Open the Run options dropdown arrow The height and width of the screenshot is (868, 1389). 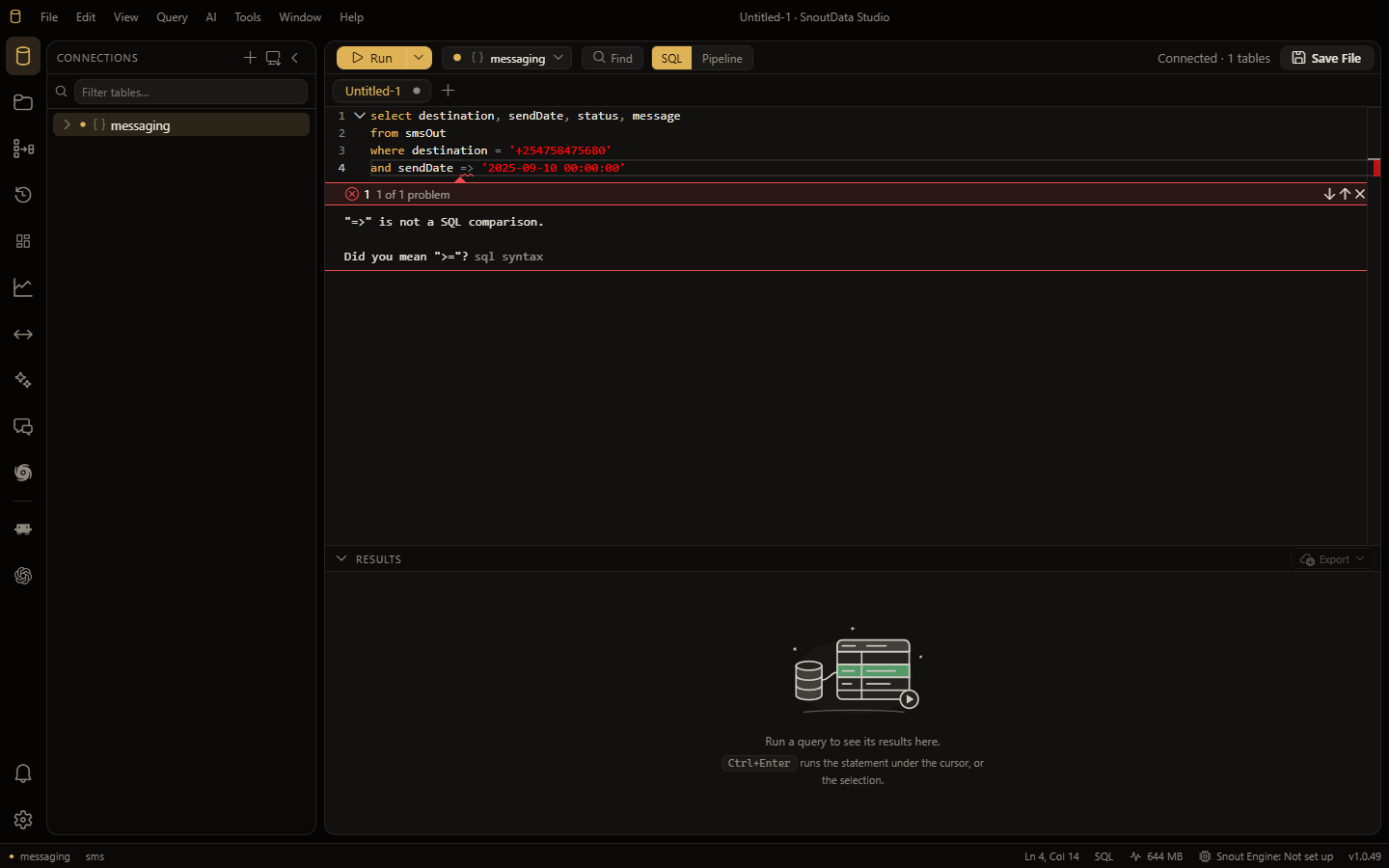pyautogui.click(x=419, y=58)
